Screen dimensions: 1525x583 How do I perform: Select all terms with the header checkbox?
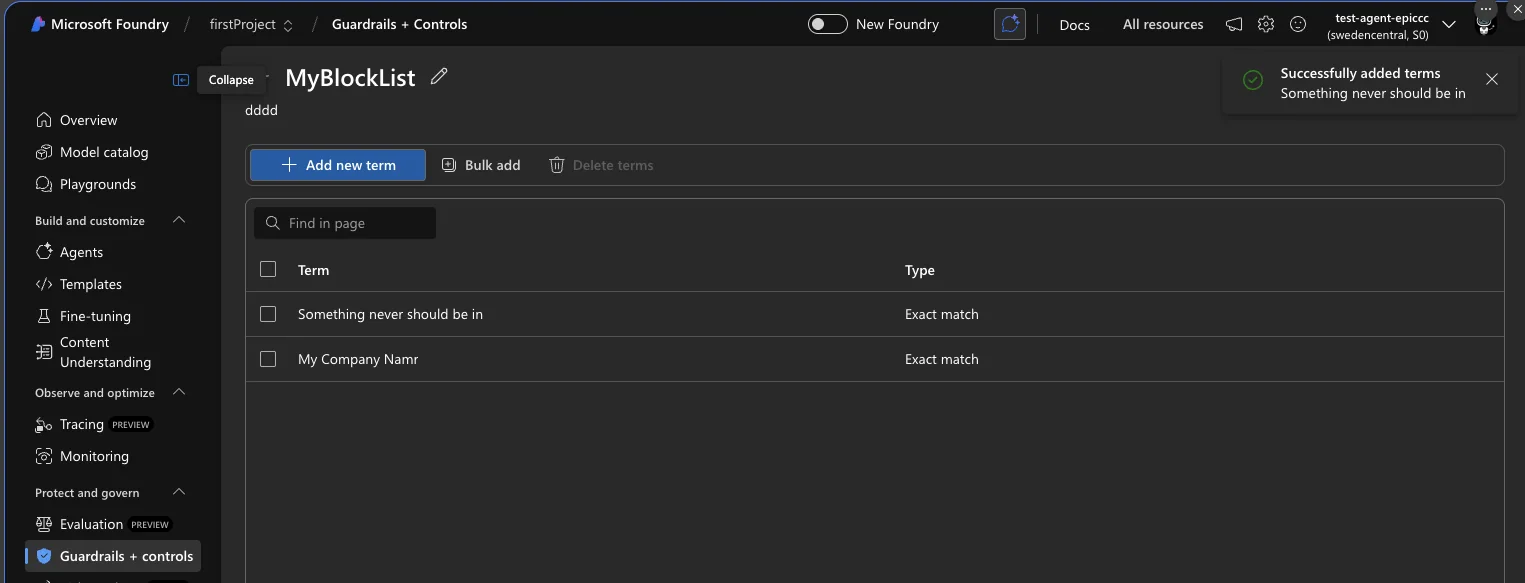tap(268, 269)
